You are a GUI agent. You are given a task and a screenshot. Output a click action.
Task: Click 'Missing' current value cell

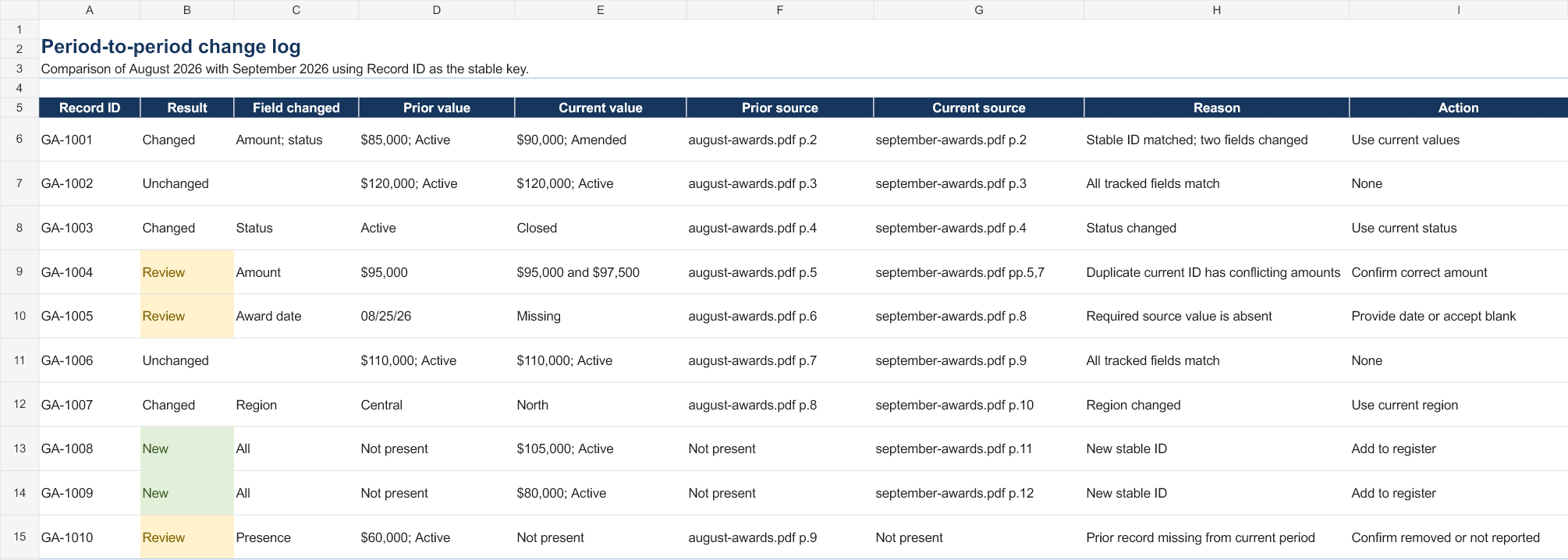(x=601, y=316)
